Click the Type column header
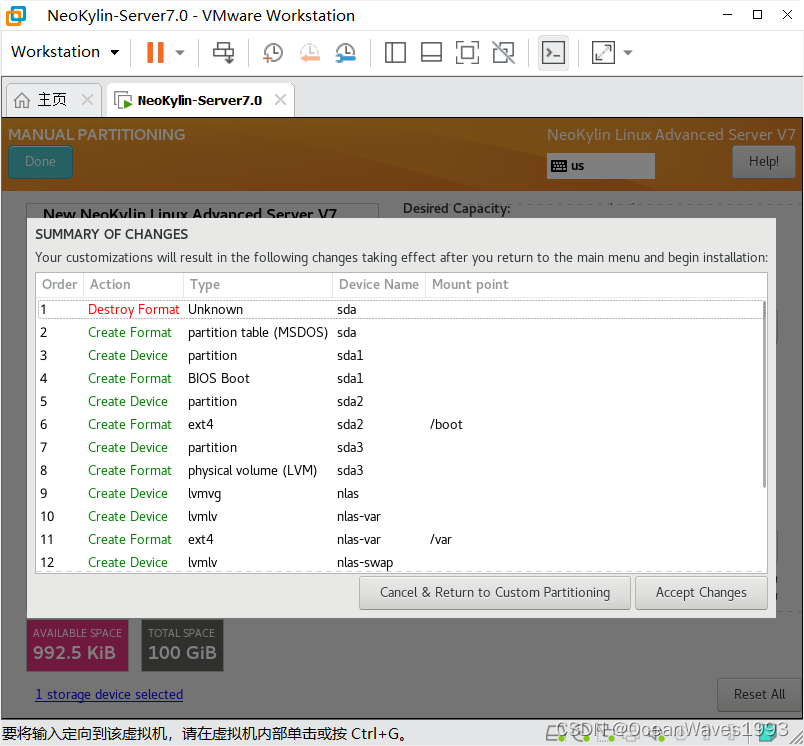804x746 pixels. click(258, 285)
